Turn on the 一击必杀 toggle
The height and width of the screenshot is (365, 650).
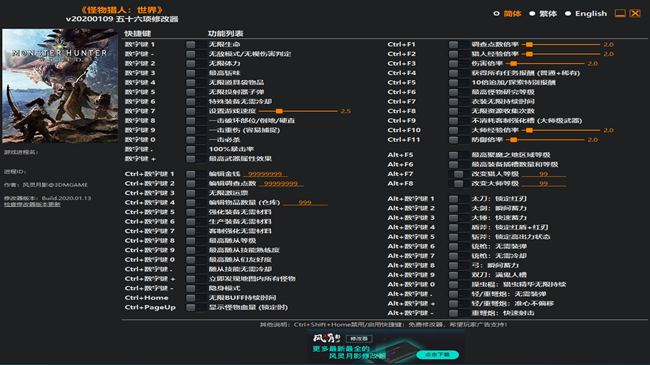tap(196, 140)
